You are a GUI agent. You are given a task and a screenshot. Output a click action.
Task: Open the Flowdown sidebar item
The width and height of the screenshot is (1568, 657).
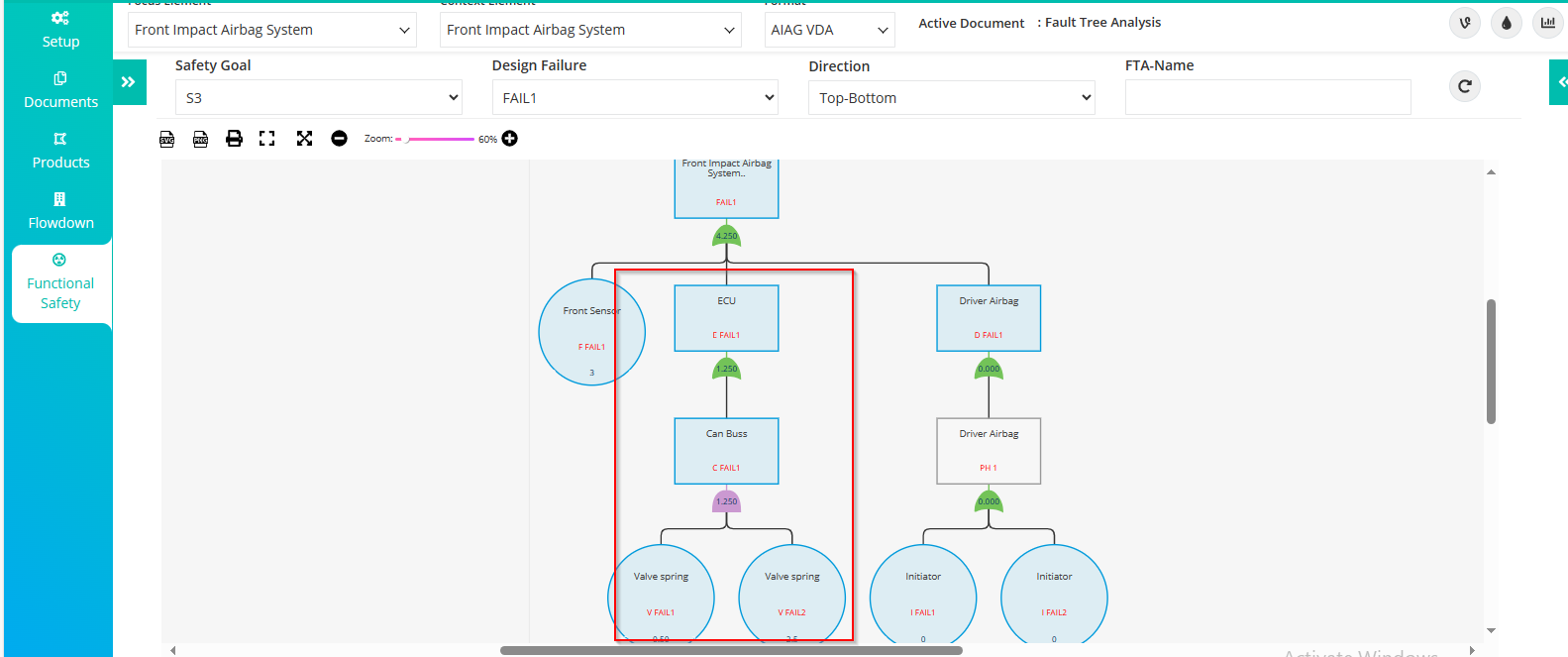click(60, 211)
